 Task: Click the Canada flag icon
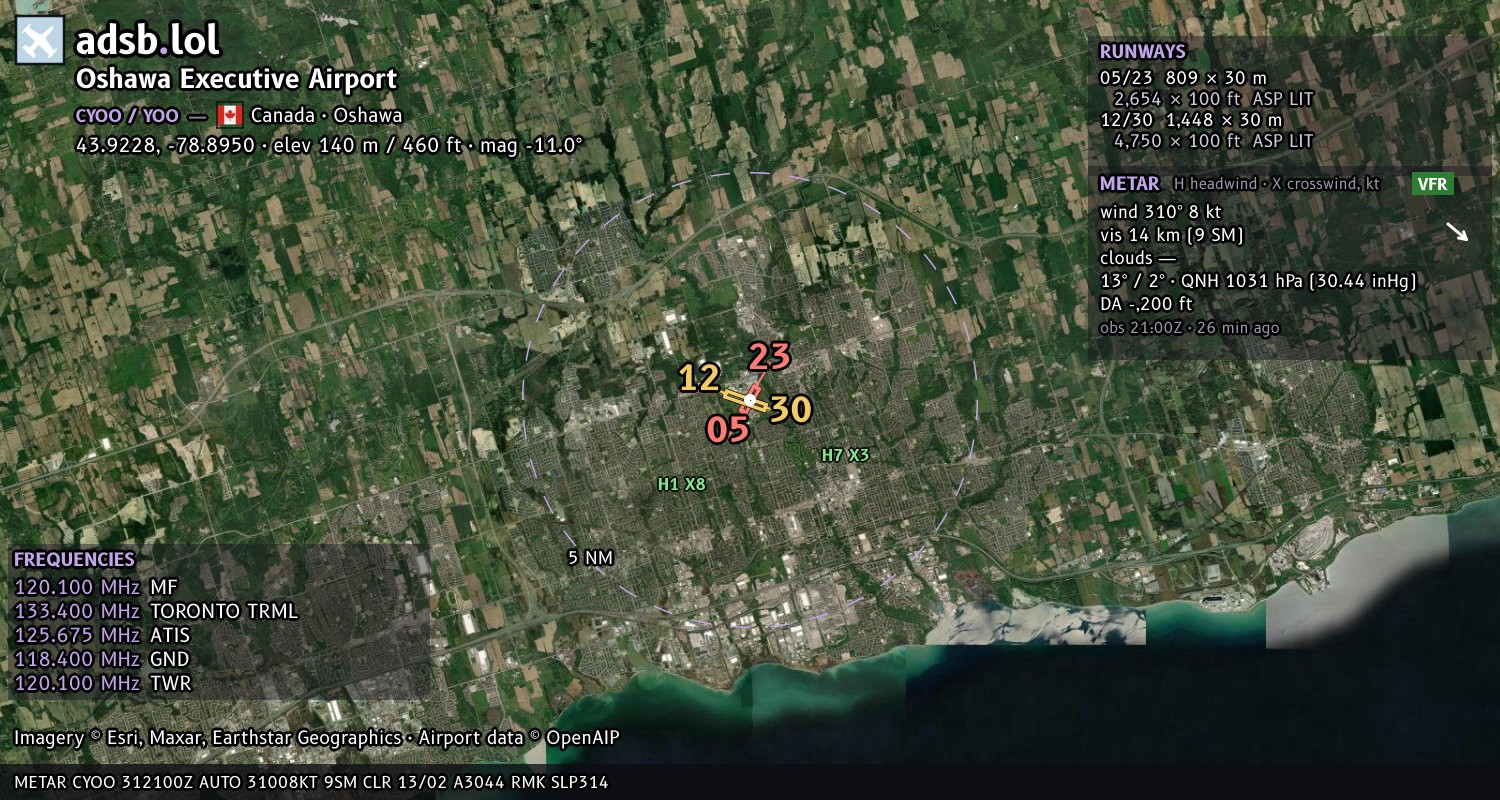(230, 115)
